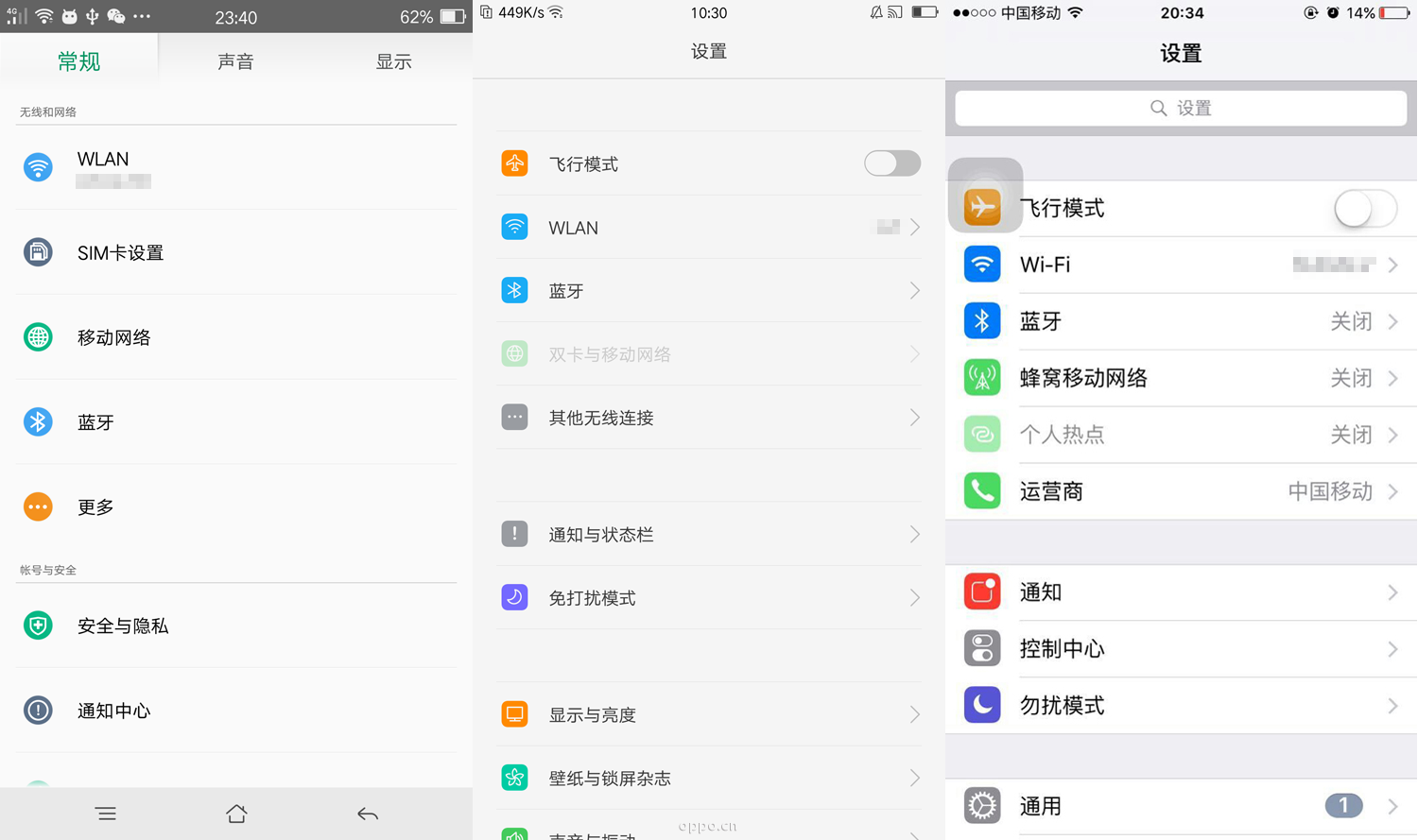Image resolution: width=1418 pixels, height=840 pixels.
Task: Tap the 免打扰模式 moon icon
Action: [514, 597]
